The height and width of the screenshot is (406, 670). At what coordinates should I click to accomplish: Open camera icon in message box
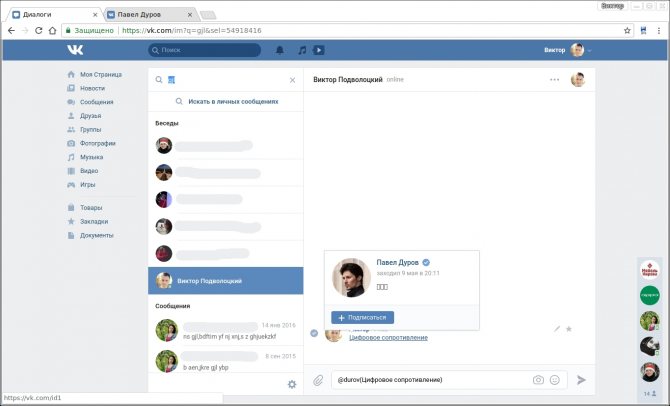point(538,380)
